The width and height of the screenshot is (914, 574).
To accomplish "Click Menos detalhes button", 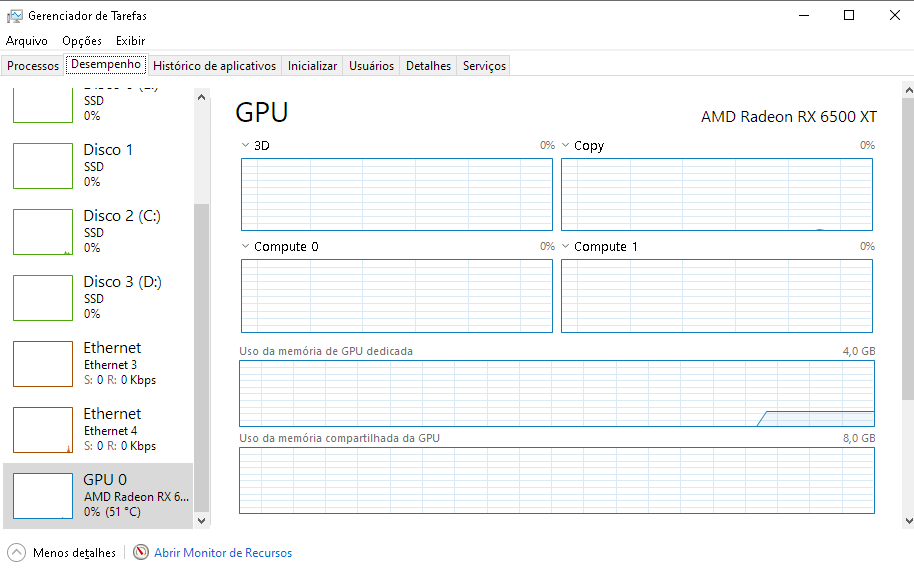I will point(62,552).
